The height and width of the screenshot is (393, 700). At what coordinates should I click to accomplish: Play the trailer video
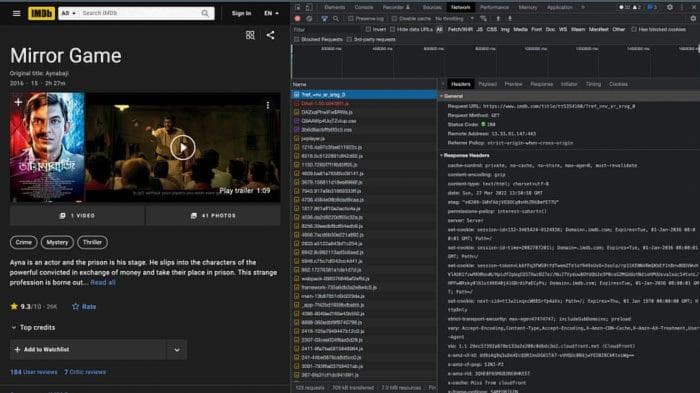tap(183, 147)
